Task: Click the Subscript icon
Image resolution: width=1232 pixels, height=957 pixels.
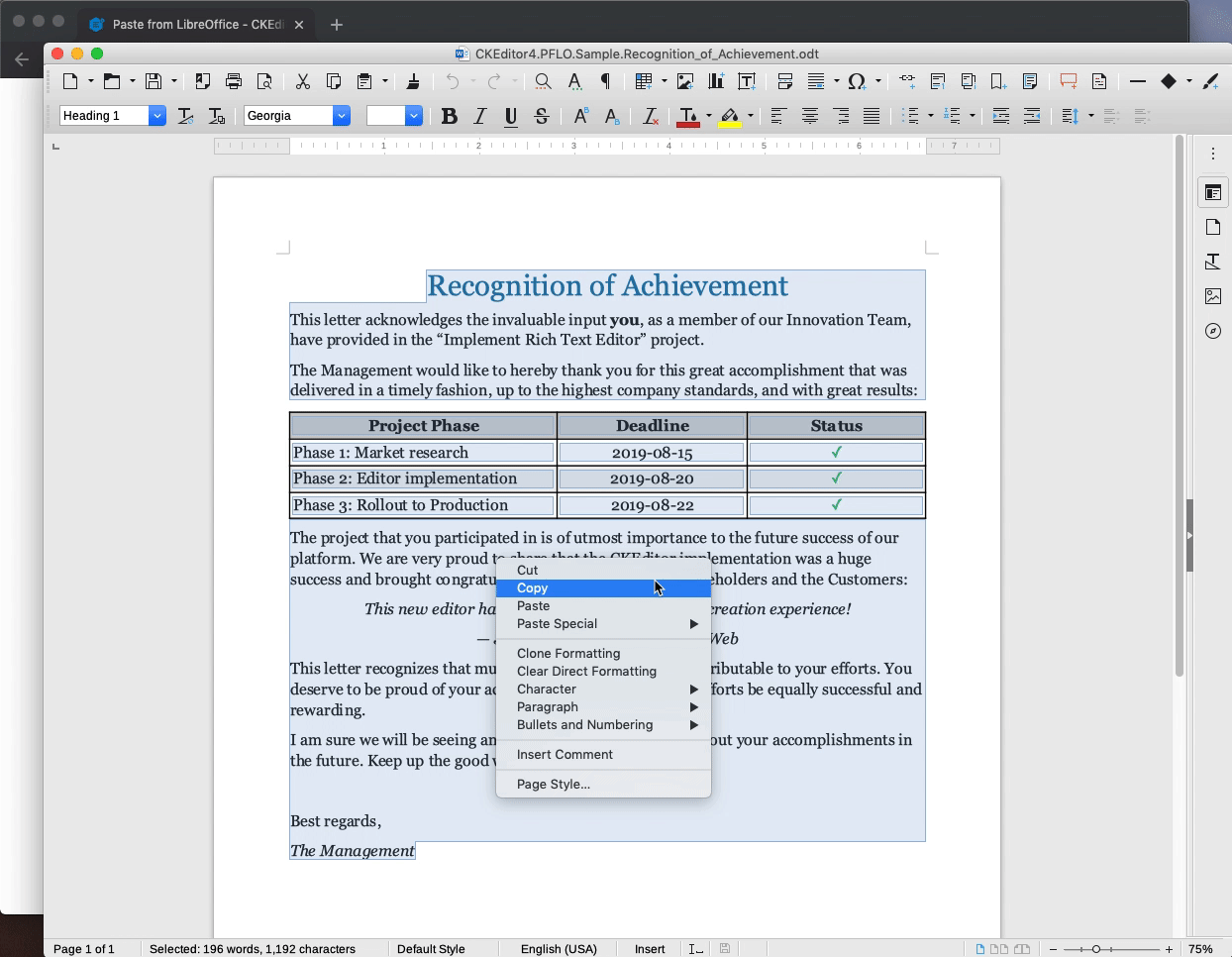Action: tap(612, 116)
